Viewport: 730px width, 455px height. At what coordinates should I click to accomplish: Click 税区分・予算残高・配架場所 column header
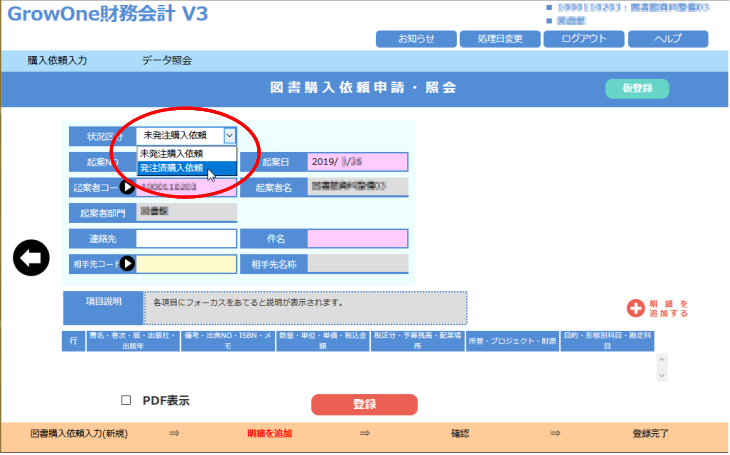pyautogui.click(x=418, y=341)
